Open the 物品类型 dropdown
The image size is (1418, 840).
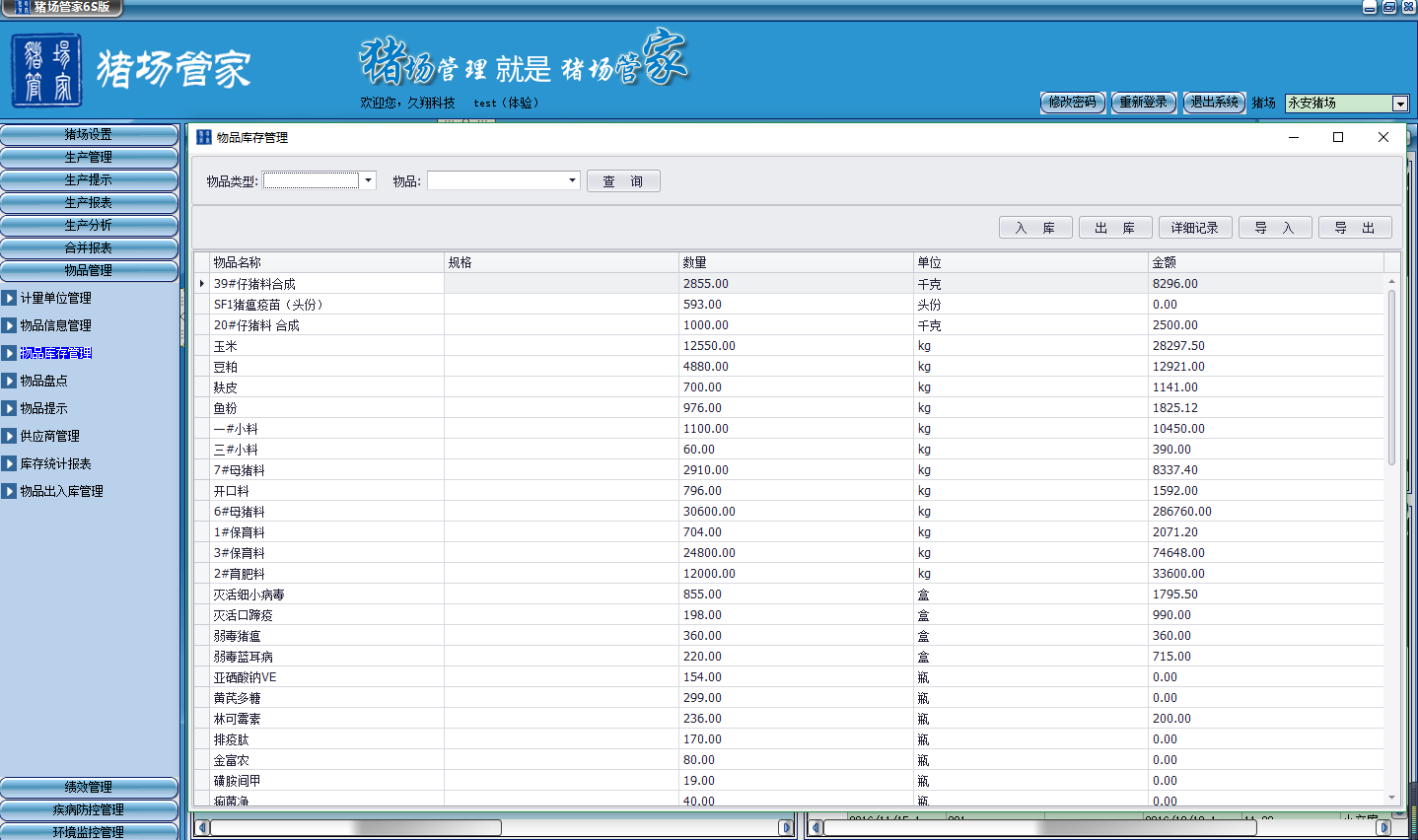[x=369, y=180]
